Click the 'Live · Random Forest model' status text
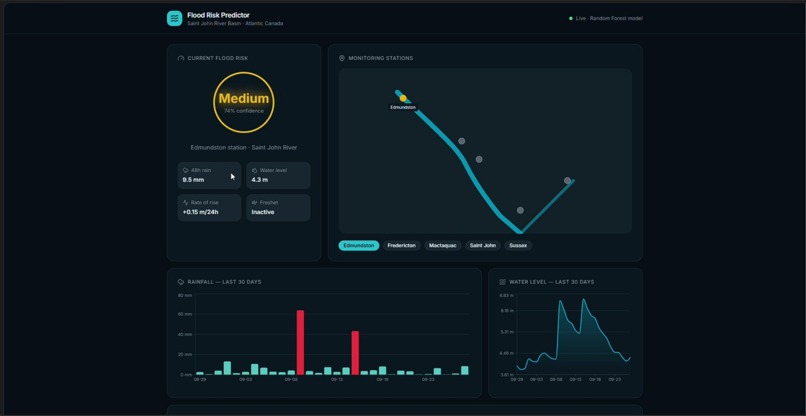The width and height of the screenshot is (806, 416). [609, 19]
